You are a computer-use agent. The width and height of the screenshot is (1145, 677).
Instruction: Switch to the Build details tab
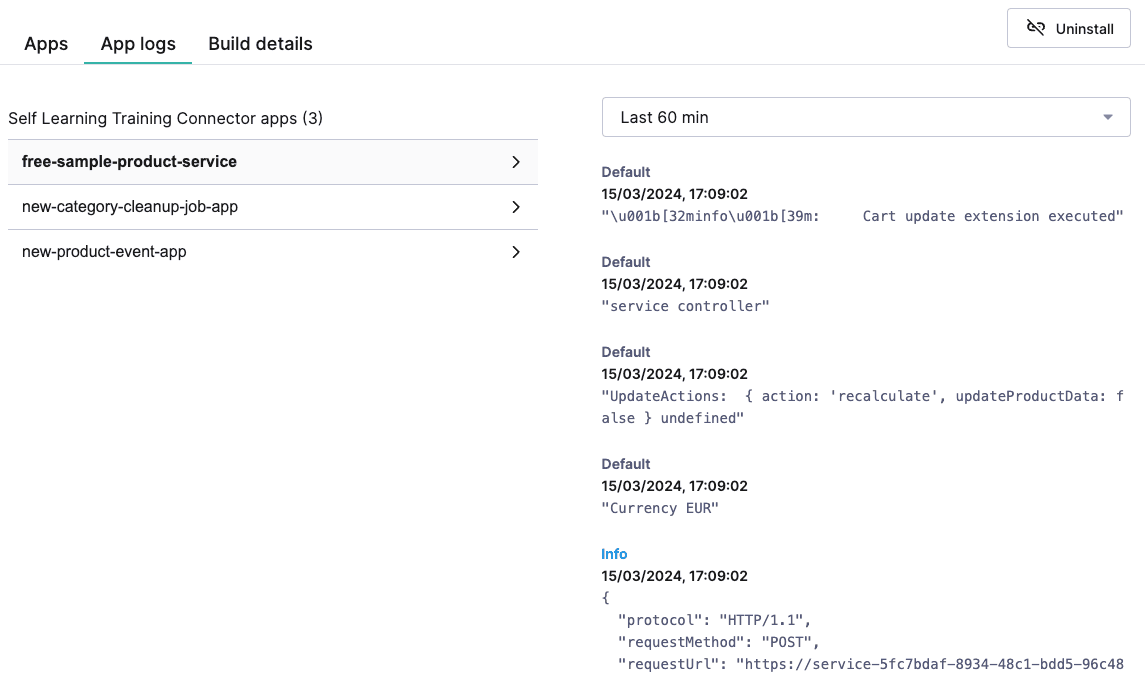pos(260,44)
